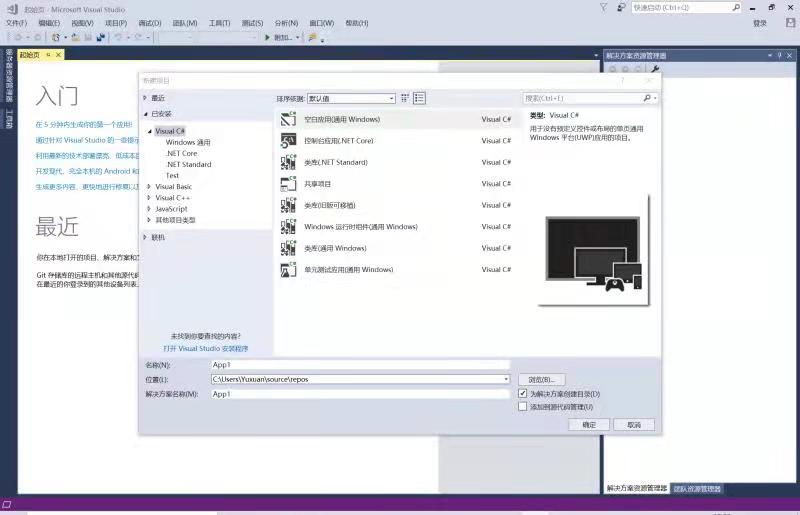Click the green Start debugging arrow
800x515 pixels.
267,37
